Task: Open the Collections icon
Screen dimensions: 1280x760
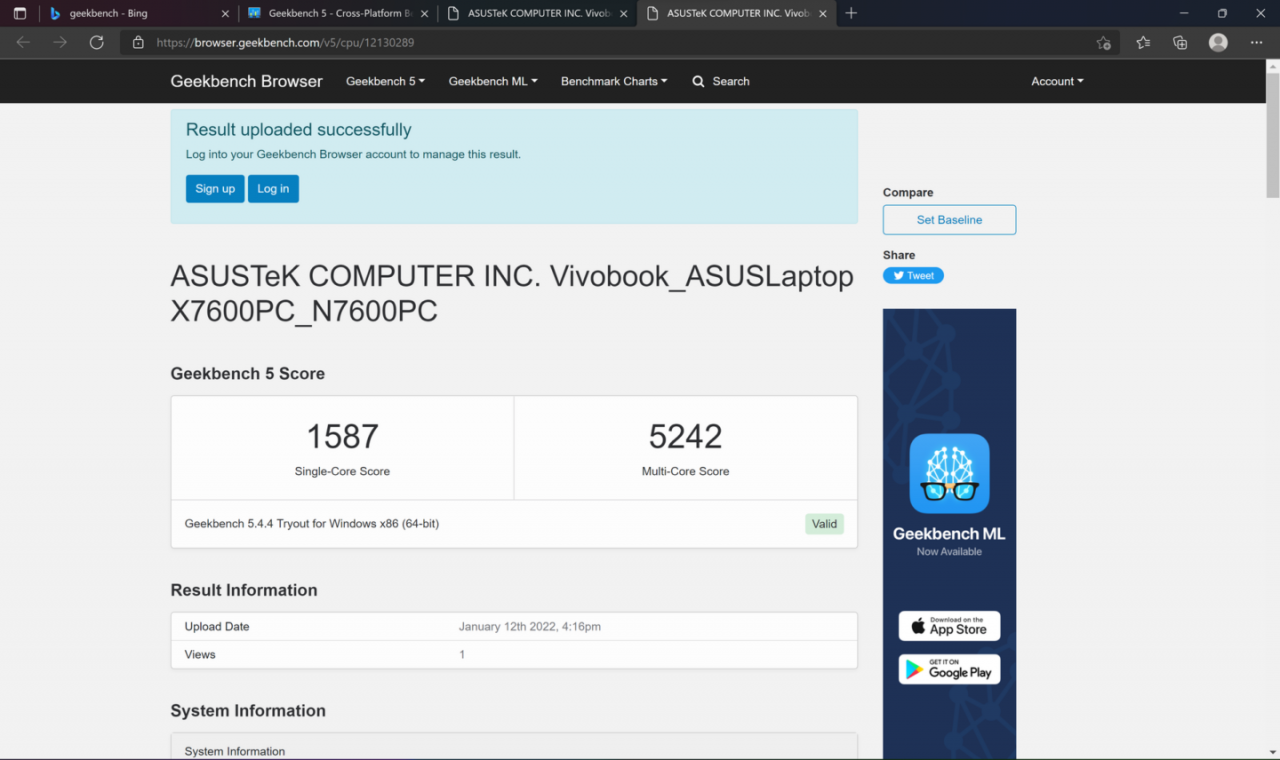Action: coord(1180,43)
